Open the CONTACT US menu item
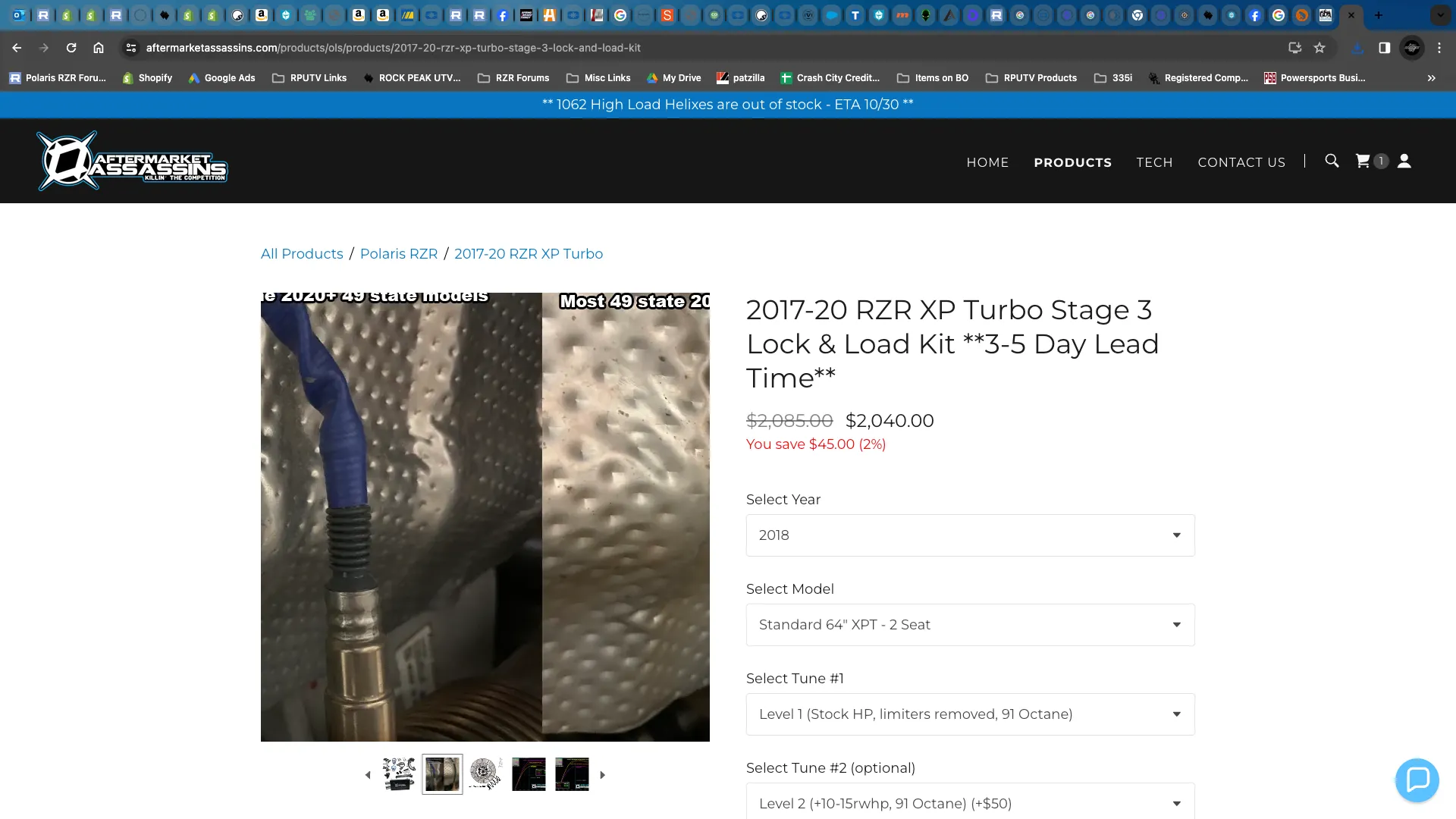This screenshot has width=1456, height=819. [x=1241, y=162]
